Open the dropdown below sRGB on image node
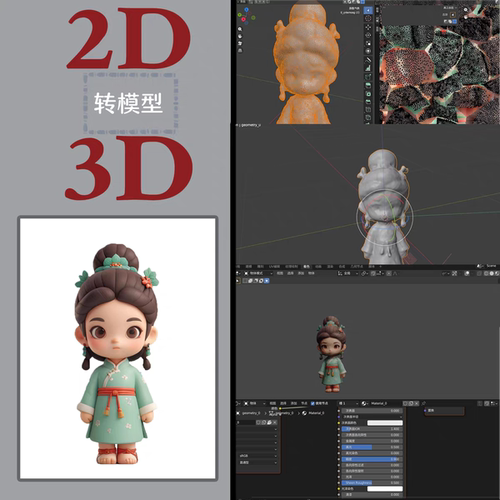500x500 pixels. (x=257, y=462)
